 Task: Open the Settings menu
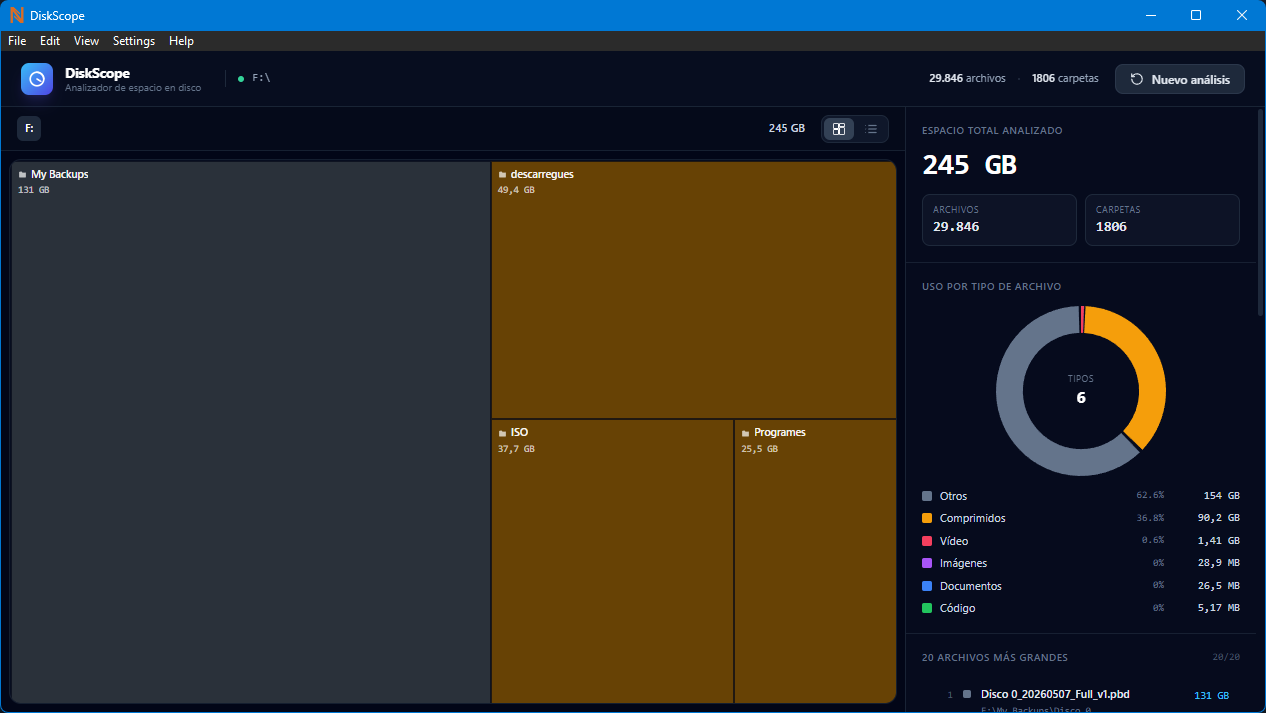[134, 41]
